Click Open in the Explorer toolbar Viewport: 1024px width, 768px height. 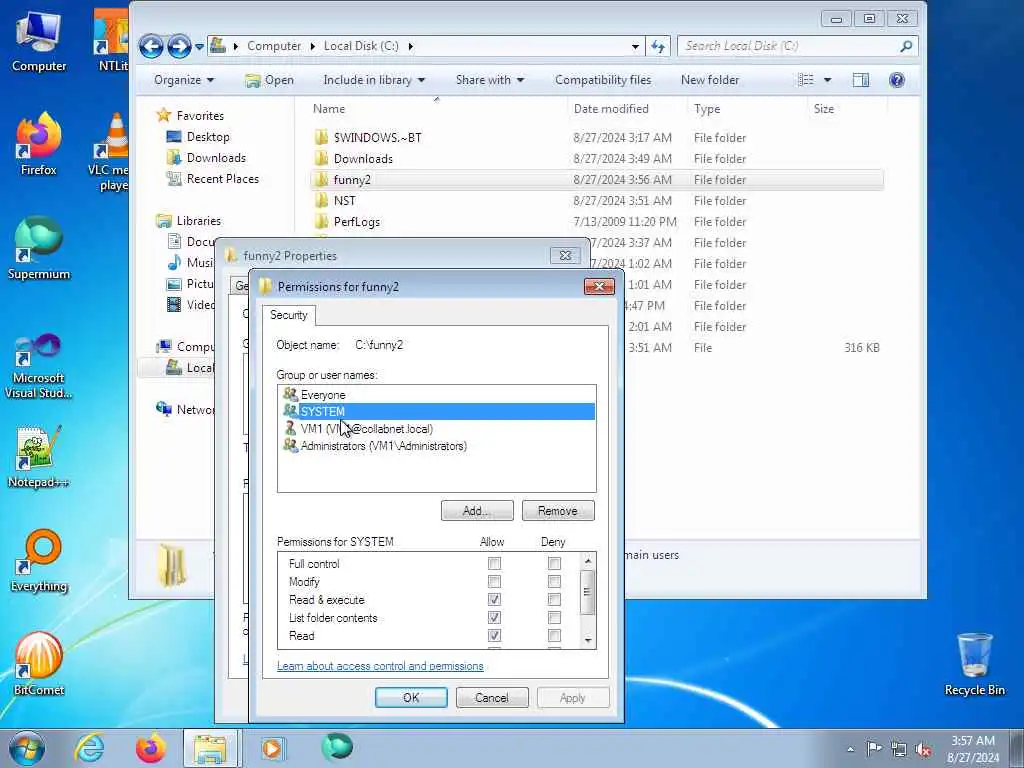click(269, 80)
